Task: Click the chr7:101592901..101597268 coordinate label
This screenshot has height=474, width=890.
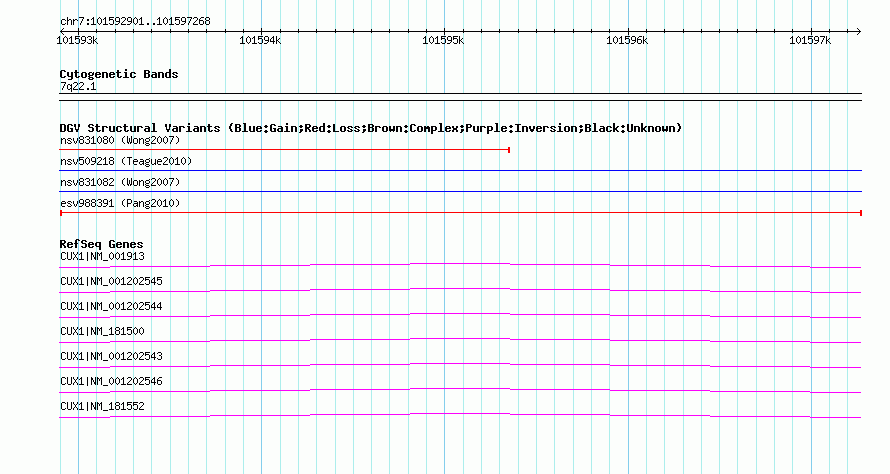Action: pos(135,22)
